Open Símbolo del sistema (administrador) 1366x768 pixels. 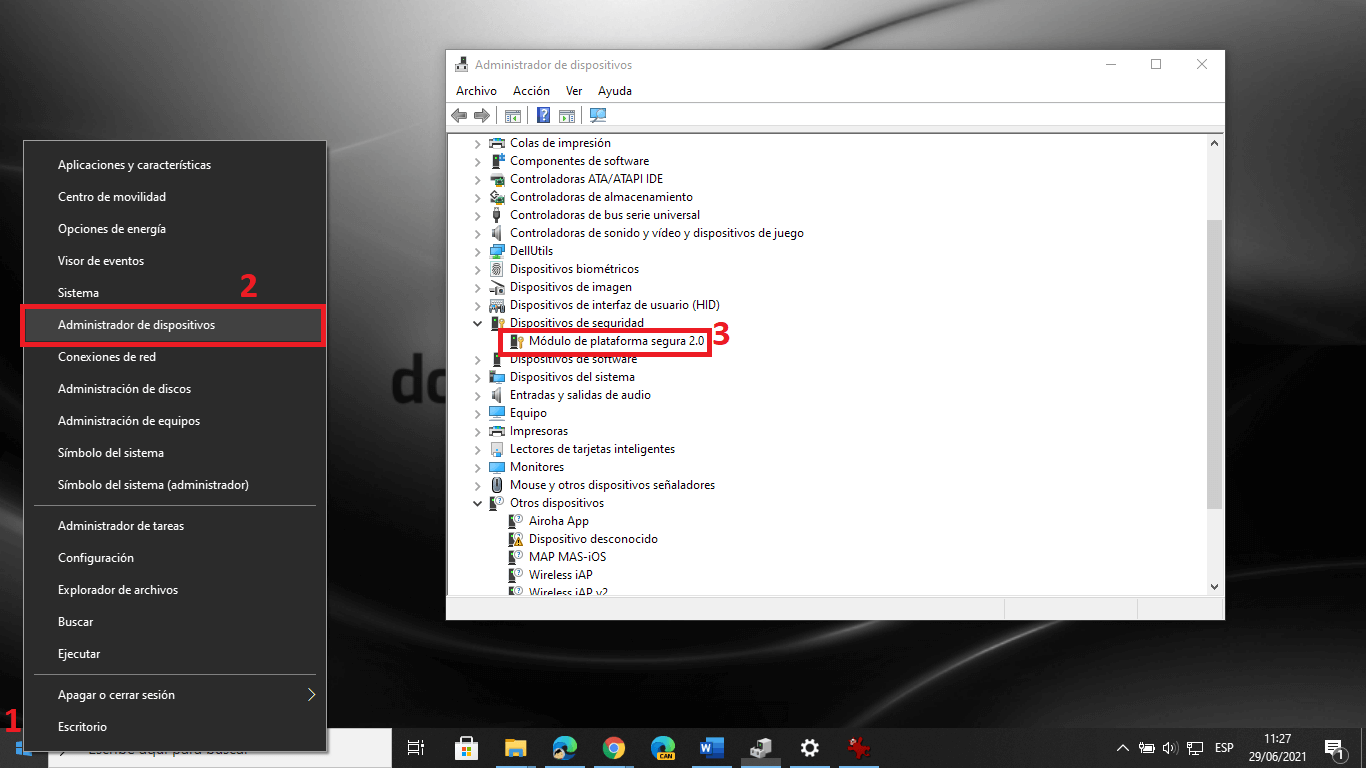(x=174, y=485)
